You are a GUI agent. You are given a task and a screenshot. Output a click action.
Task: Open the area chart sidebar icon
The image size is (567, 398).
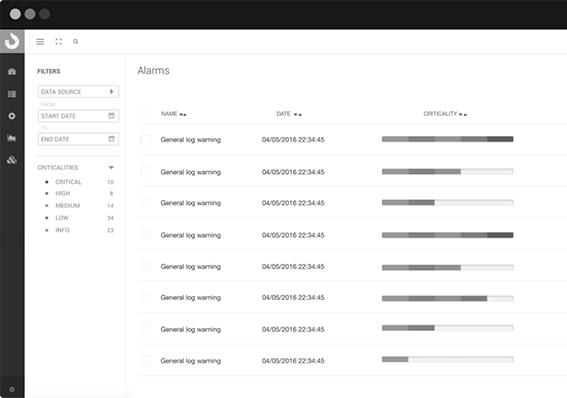coord(12,138)
